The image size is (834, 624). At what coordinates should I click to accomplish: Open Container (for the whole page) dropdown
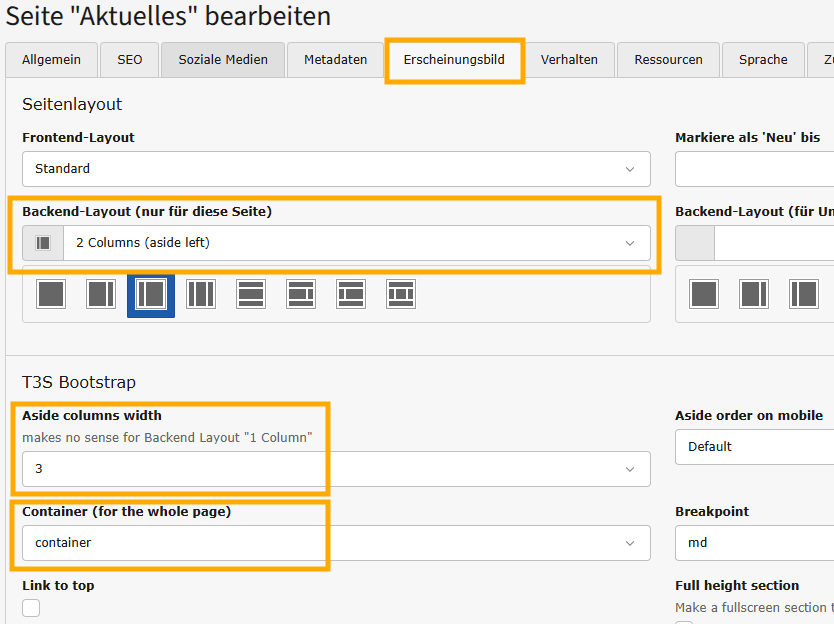point(336,543)
